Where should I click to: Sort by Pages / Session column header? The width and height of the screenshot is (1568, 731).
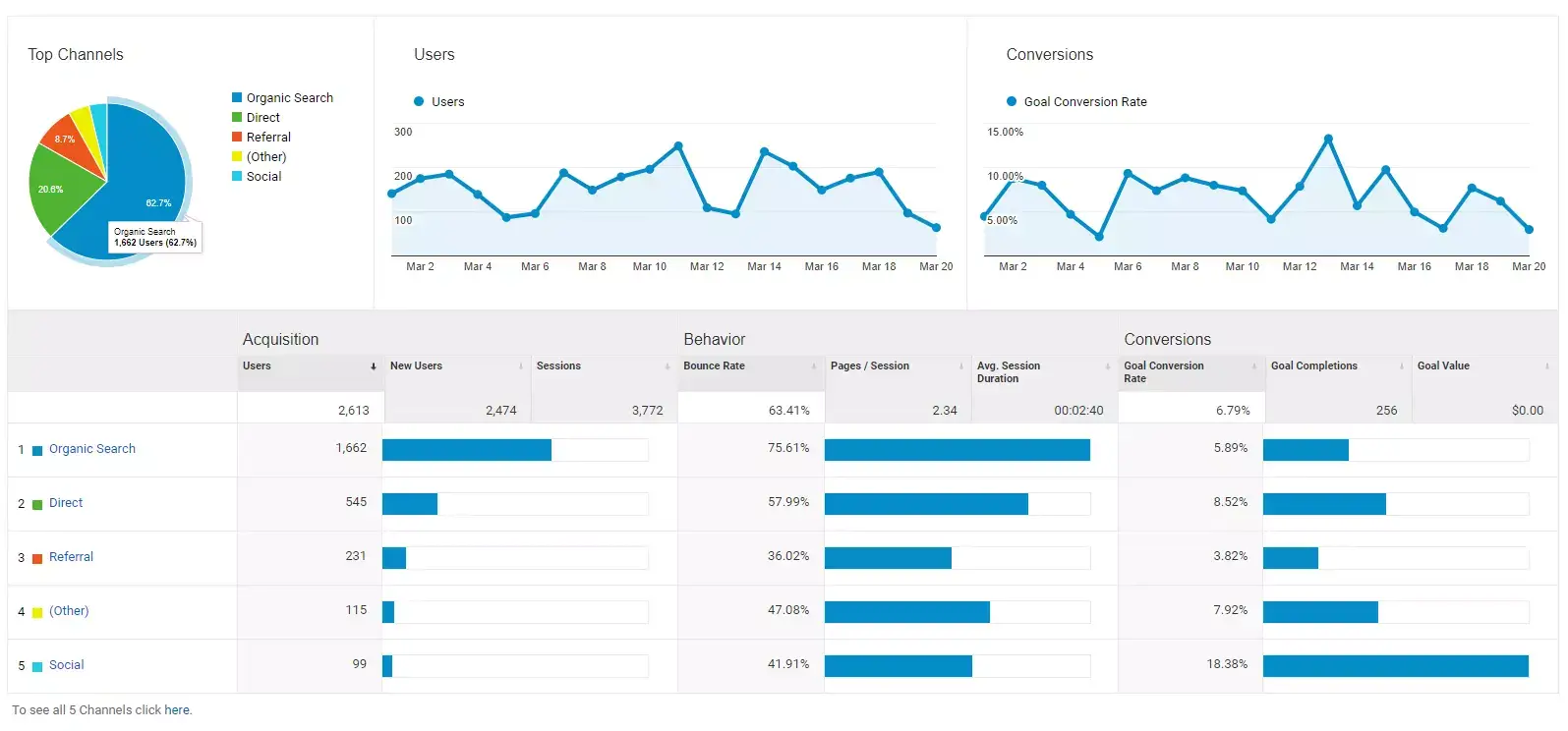tap(870, 366)
